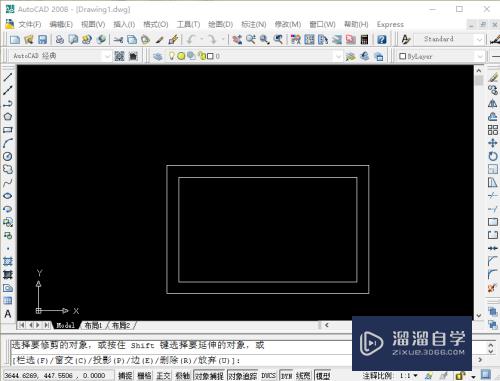This screenshot has width=500, height=381.
Task: Click the 模型 model space button
Action: [x=323, y=376]
